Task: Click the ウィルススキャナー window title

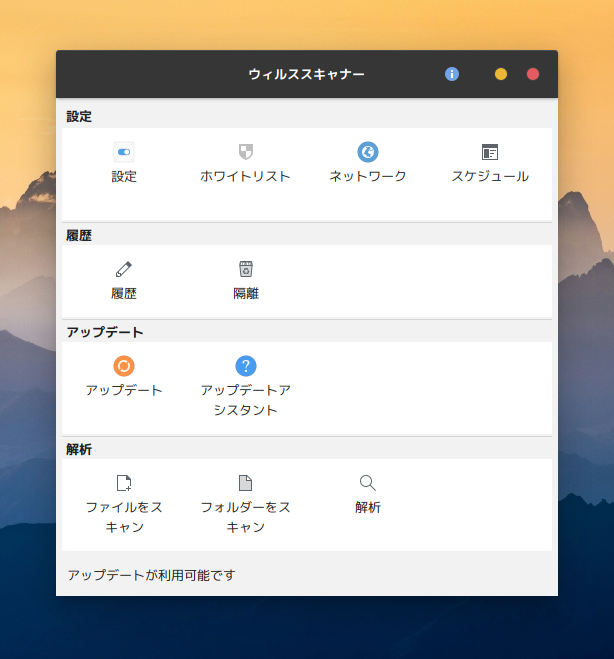Action: point(306,74)
